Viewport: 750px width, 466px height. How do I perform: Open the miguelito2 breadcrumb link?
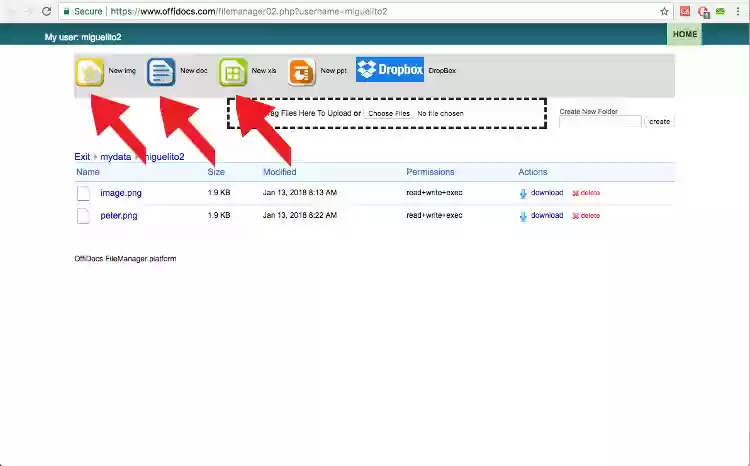pyautogui.click(x=163, y=156)
